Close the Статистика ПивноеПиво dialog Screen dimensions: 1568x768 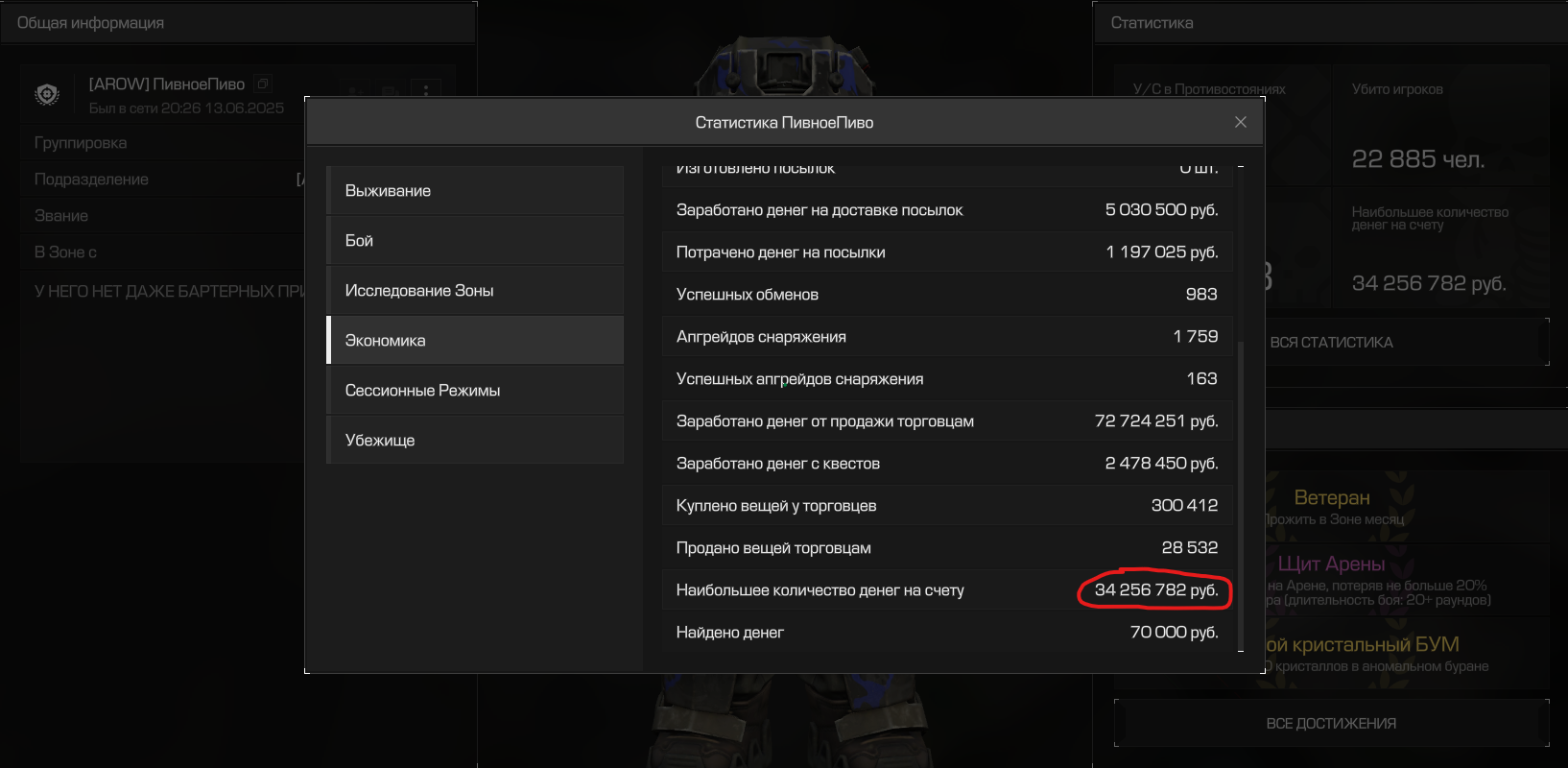pyautogui.click(x=1240, y=122)
